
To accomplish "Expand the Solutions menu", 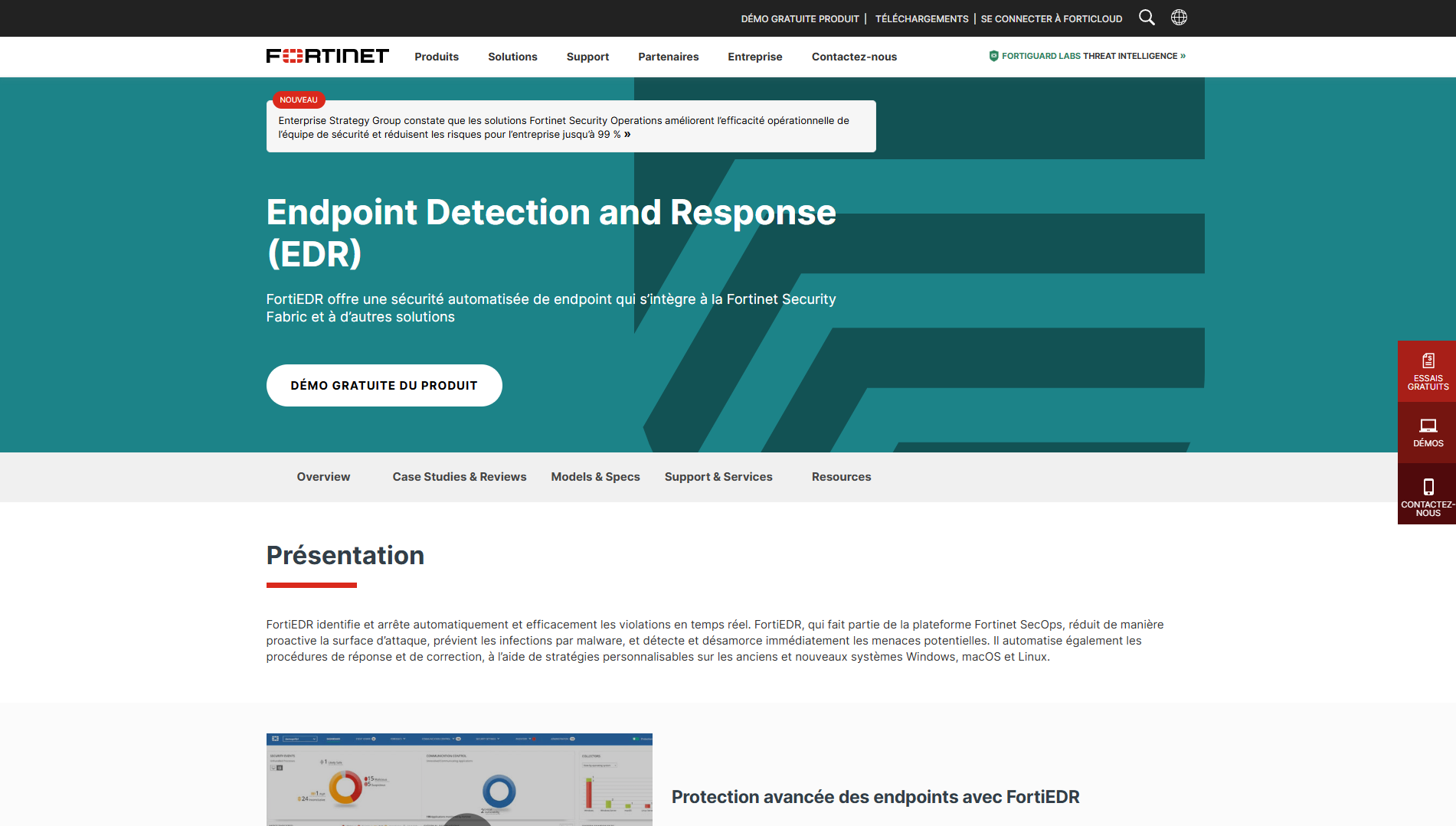I will tap(512, 57).
